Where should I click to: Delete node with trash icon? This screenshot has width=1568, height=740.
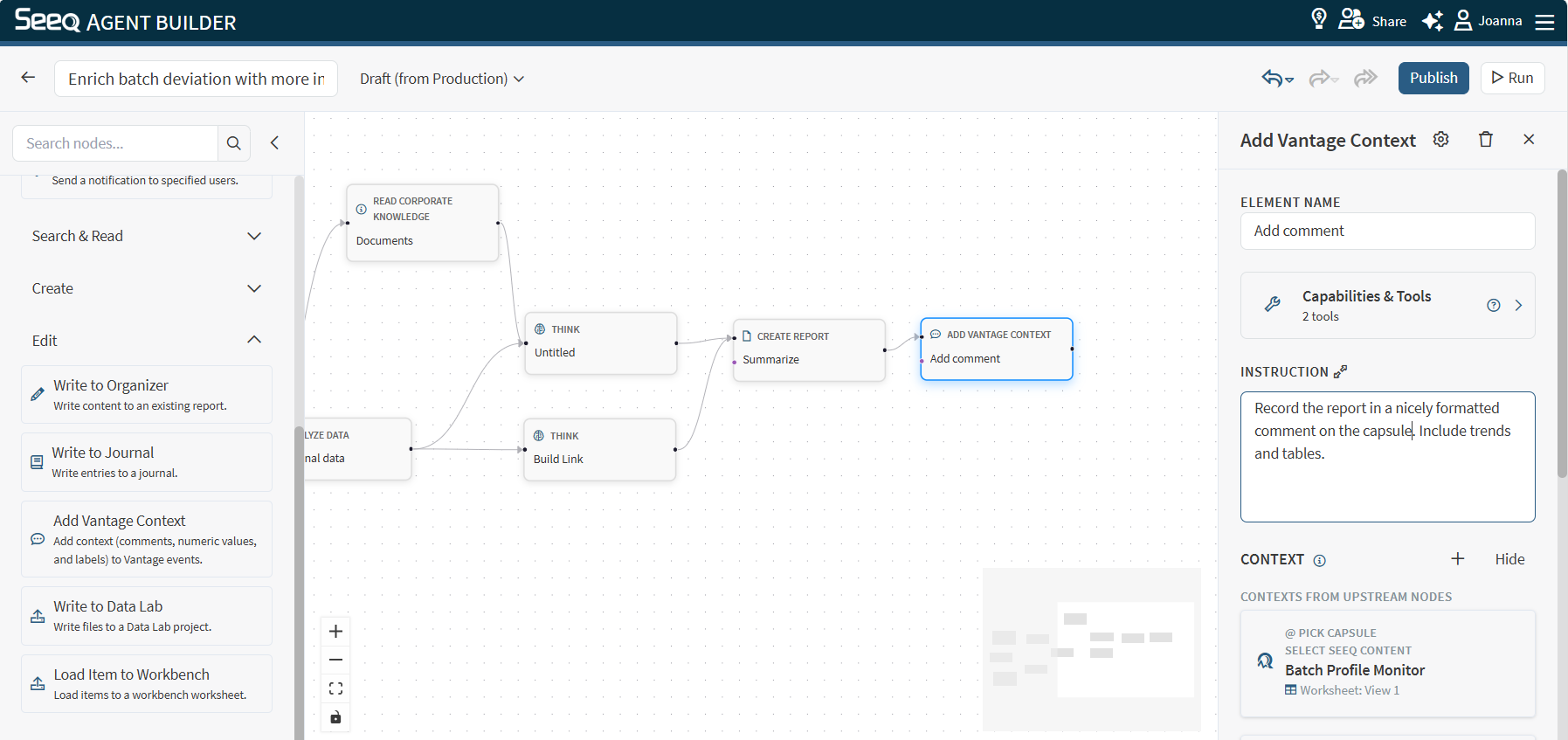pyautogui.click(x=1486, y=139)
